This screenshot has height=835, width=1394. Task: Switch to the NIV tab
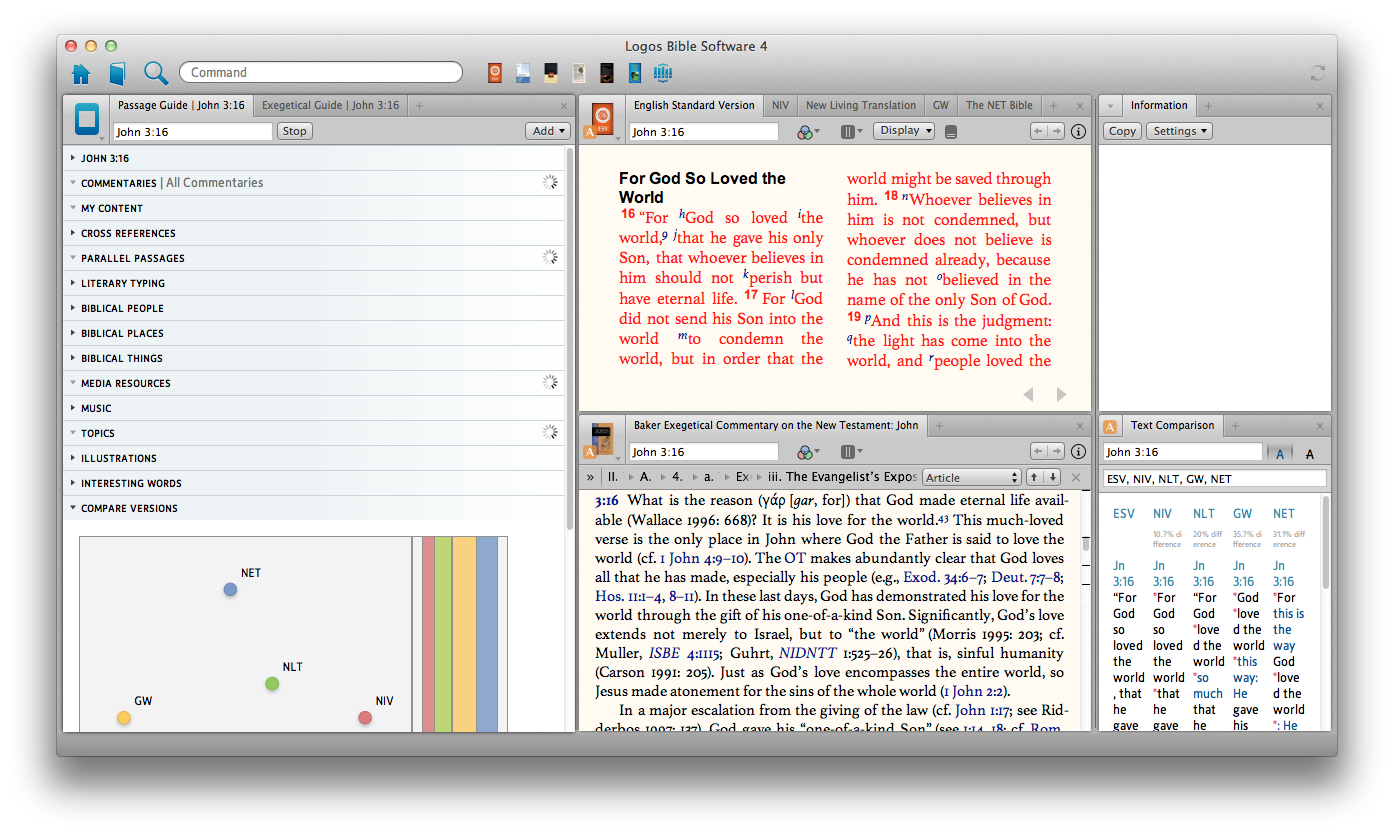(x=780, y=105)
